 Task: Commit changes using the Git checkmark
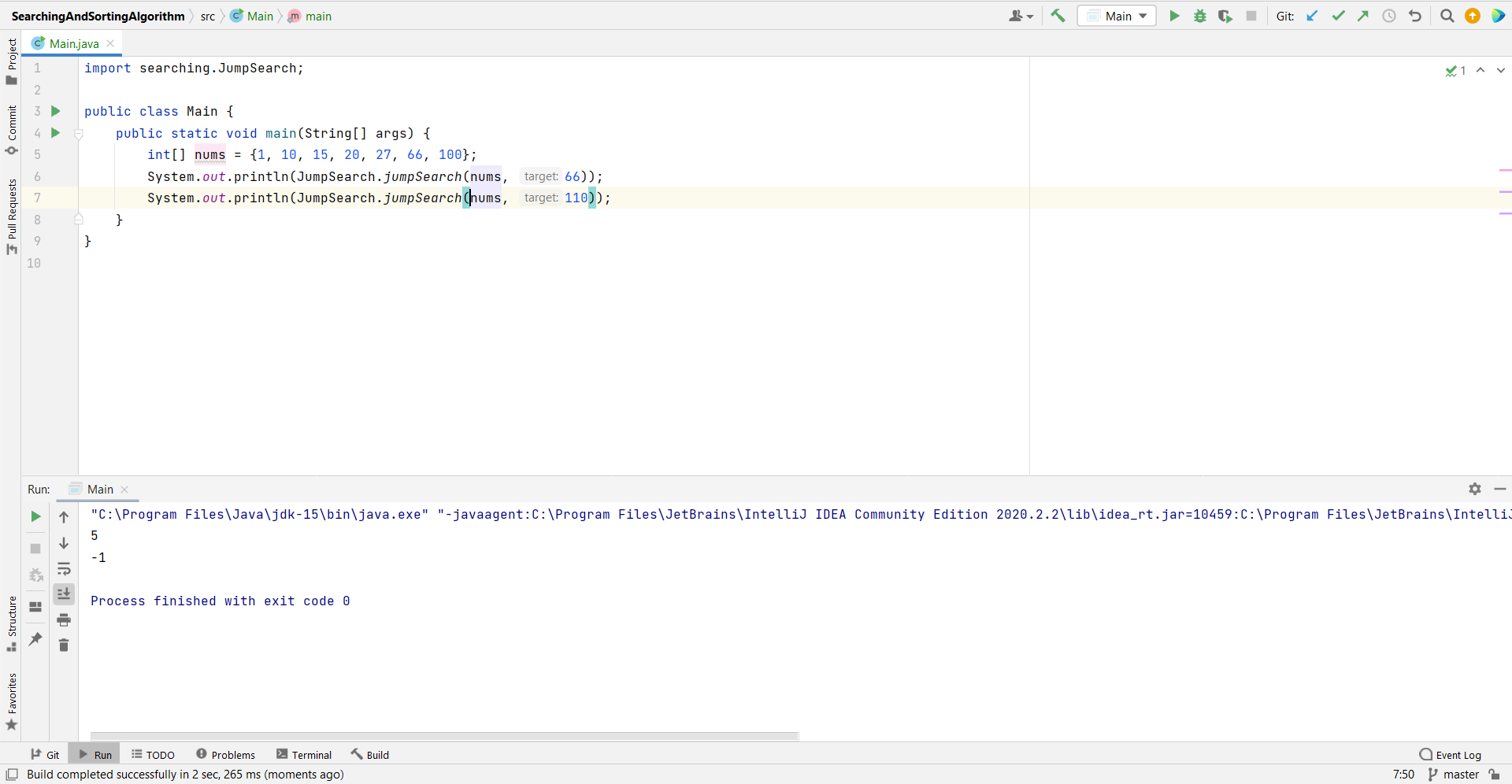tap(1338, 16)
